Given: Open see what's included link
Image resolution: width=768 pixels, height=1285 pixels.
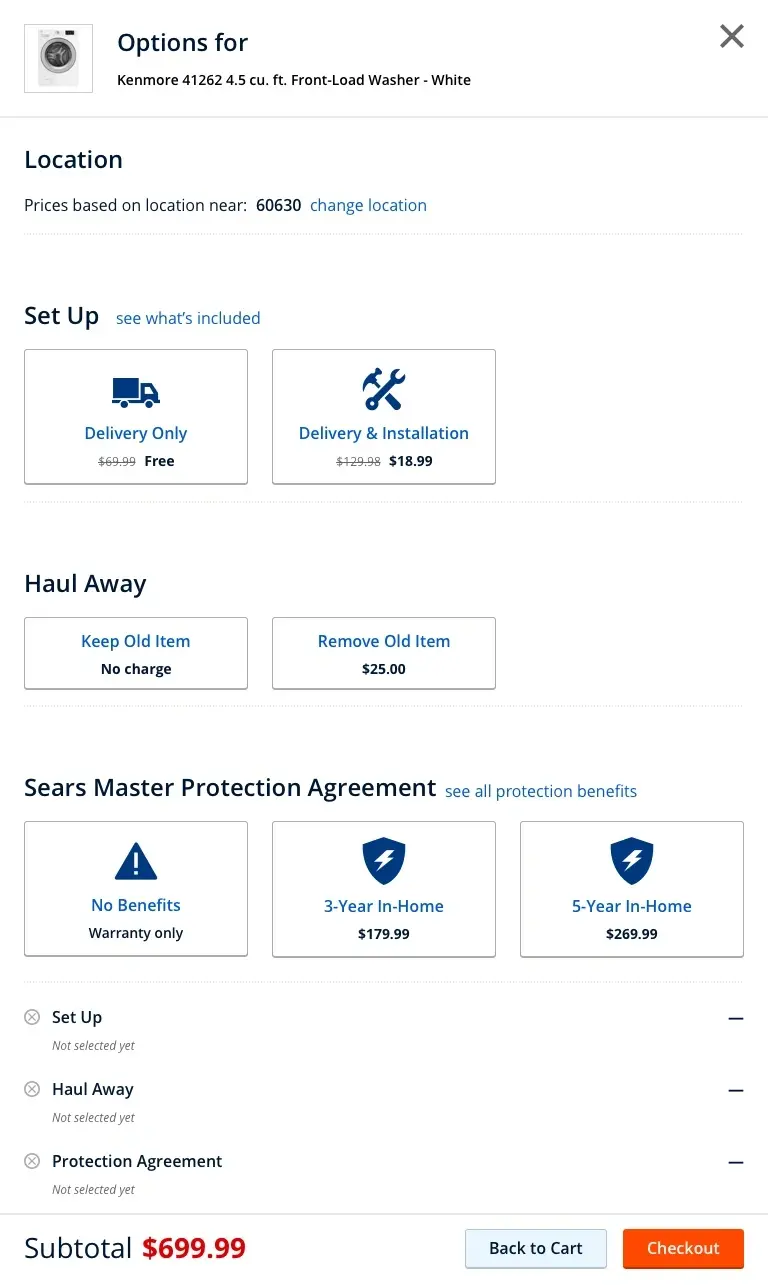Looking at the screenshot, I should [x=188, y=318].
